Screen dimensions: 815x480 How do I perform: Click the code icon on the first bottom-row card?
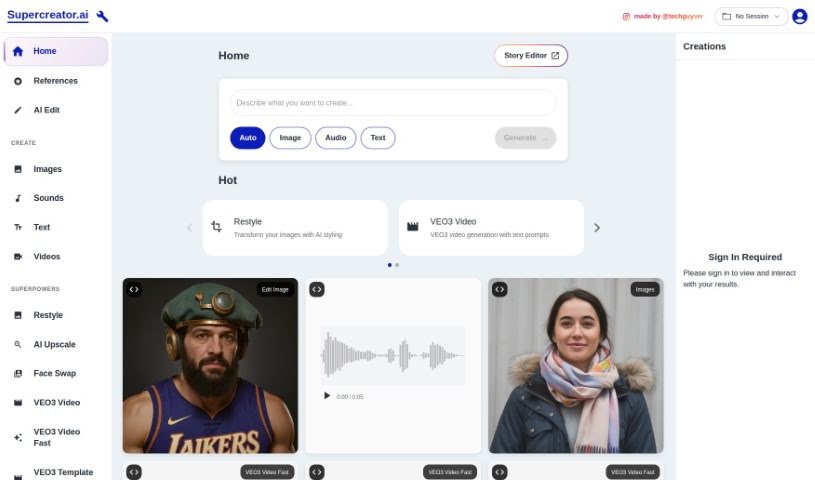134,472
